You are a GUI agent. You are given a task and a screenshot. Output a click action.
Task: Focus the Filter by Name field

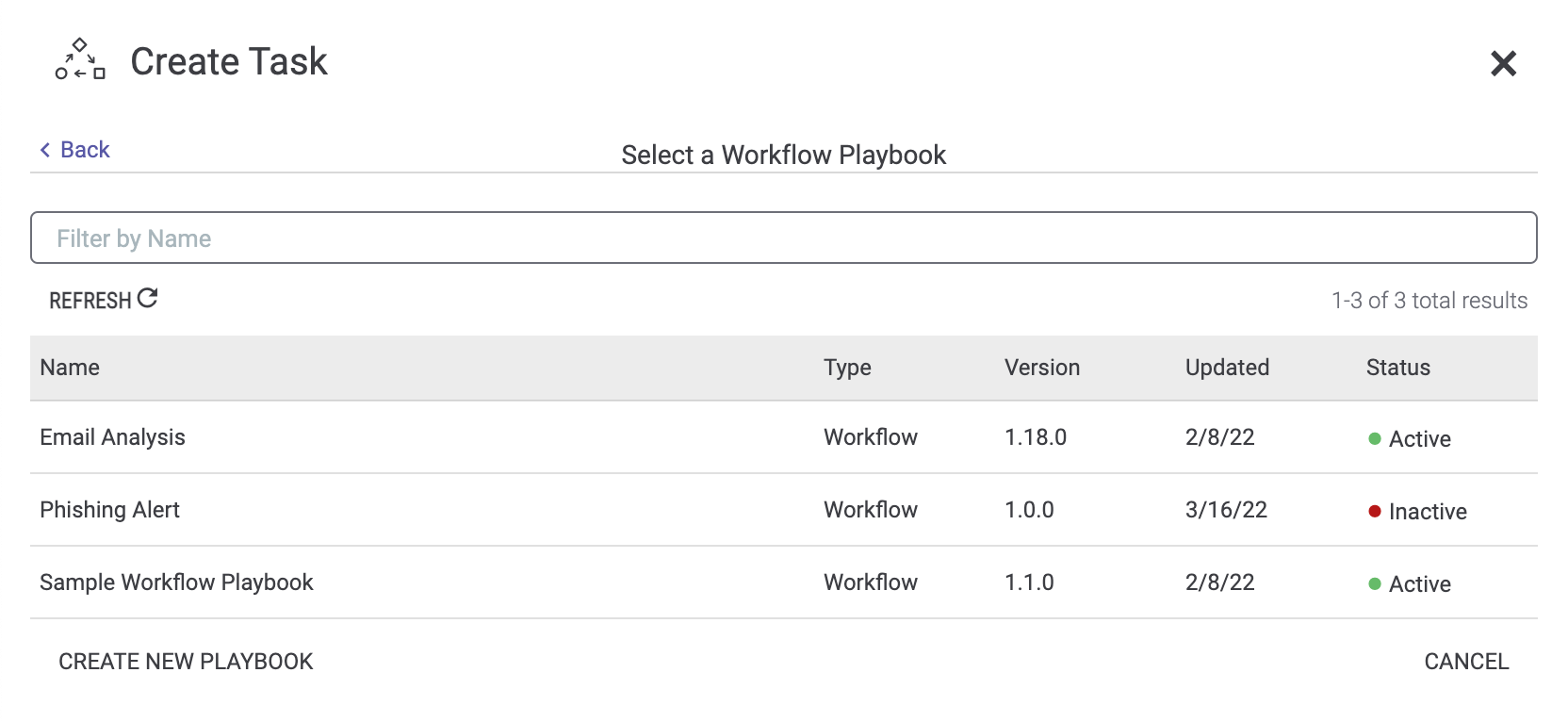tap(784, 238)
